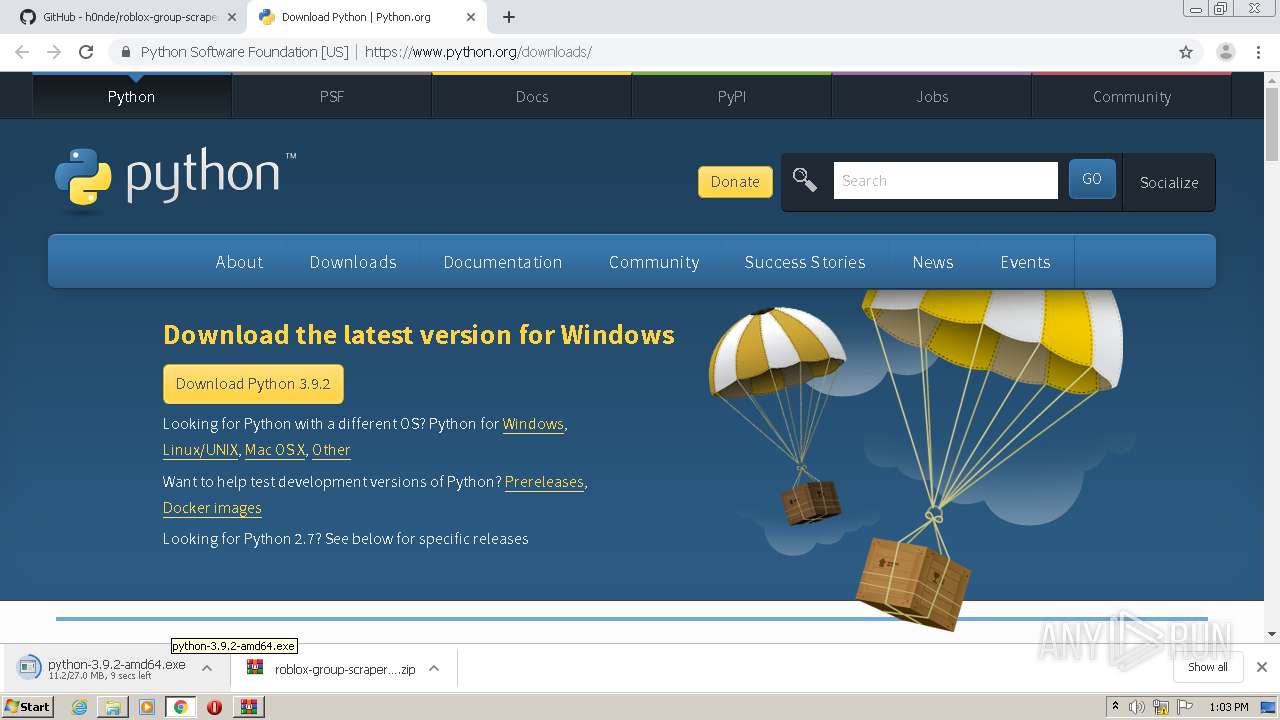Select the Docs top navigation tab
The height and width of the screenshot is (720, 1280).
click(x=532, y=96)
